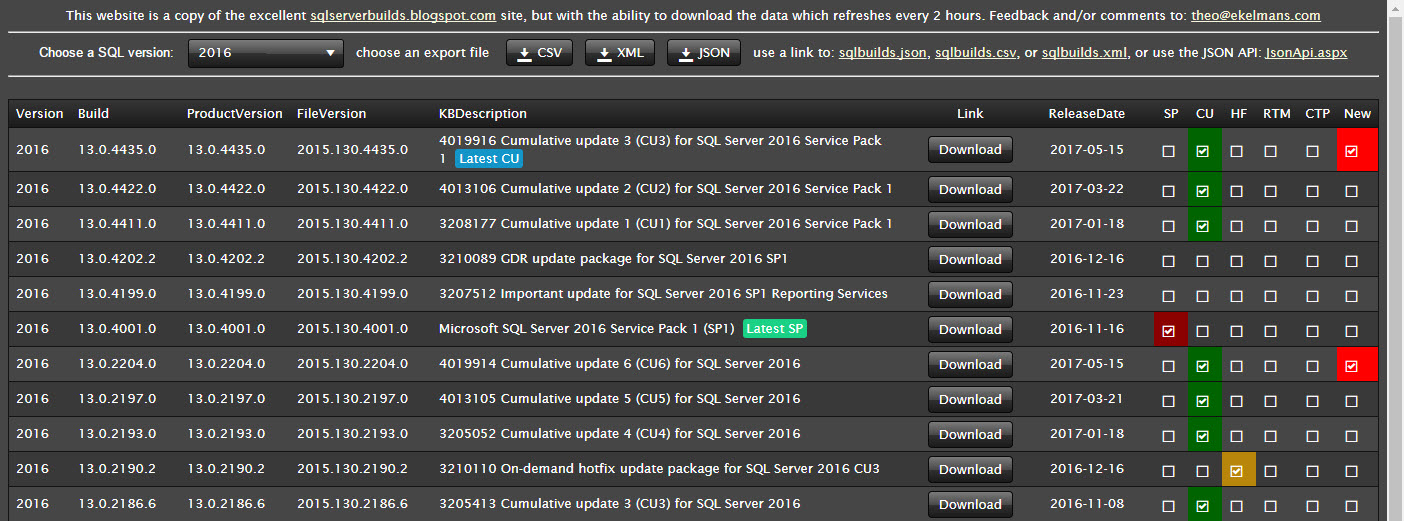Download CU5 build 13.0.2197.0
The height and width of the screenshot is (521, 1404).
pyautogui.click(x=970, y=399)
